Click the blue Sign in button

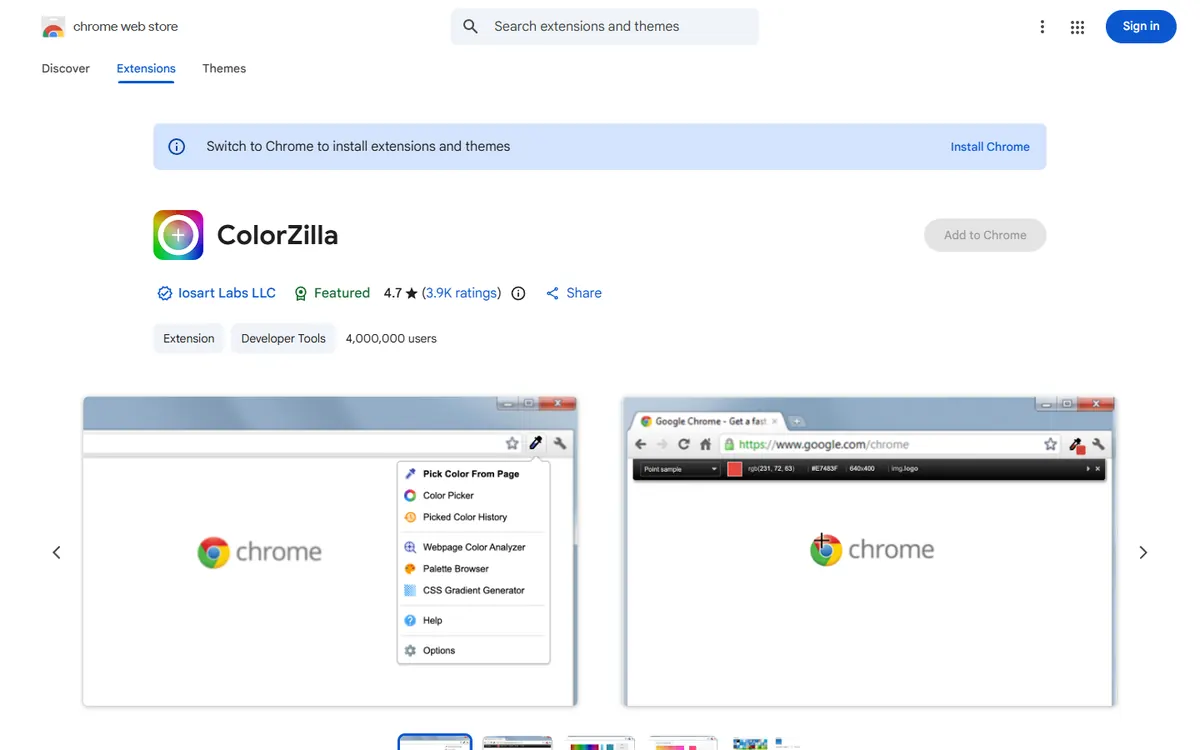(x=1141, y=27)
